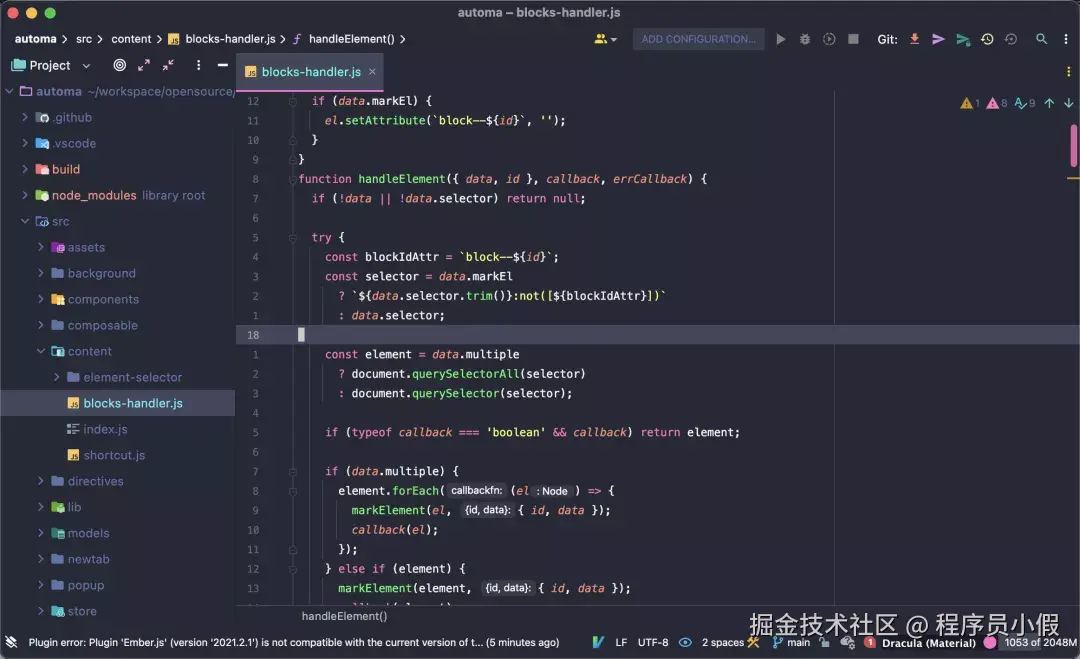Open index.js in project tree
Screen dimensions: 1080x659
[105, 429]
